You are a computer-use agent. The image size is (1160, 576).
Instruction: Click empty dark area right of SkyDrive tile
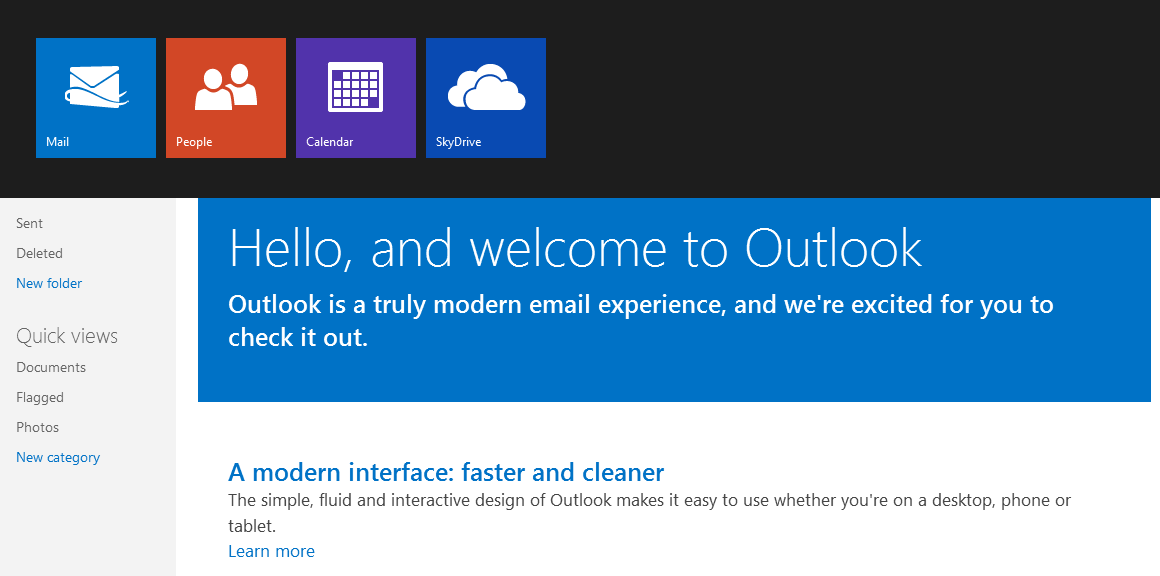[x=850, y=98]
